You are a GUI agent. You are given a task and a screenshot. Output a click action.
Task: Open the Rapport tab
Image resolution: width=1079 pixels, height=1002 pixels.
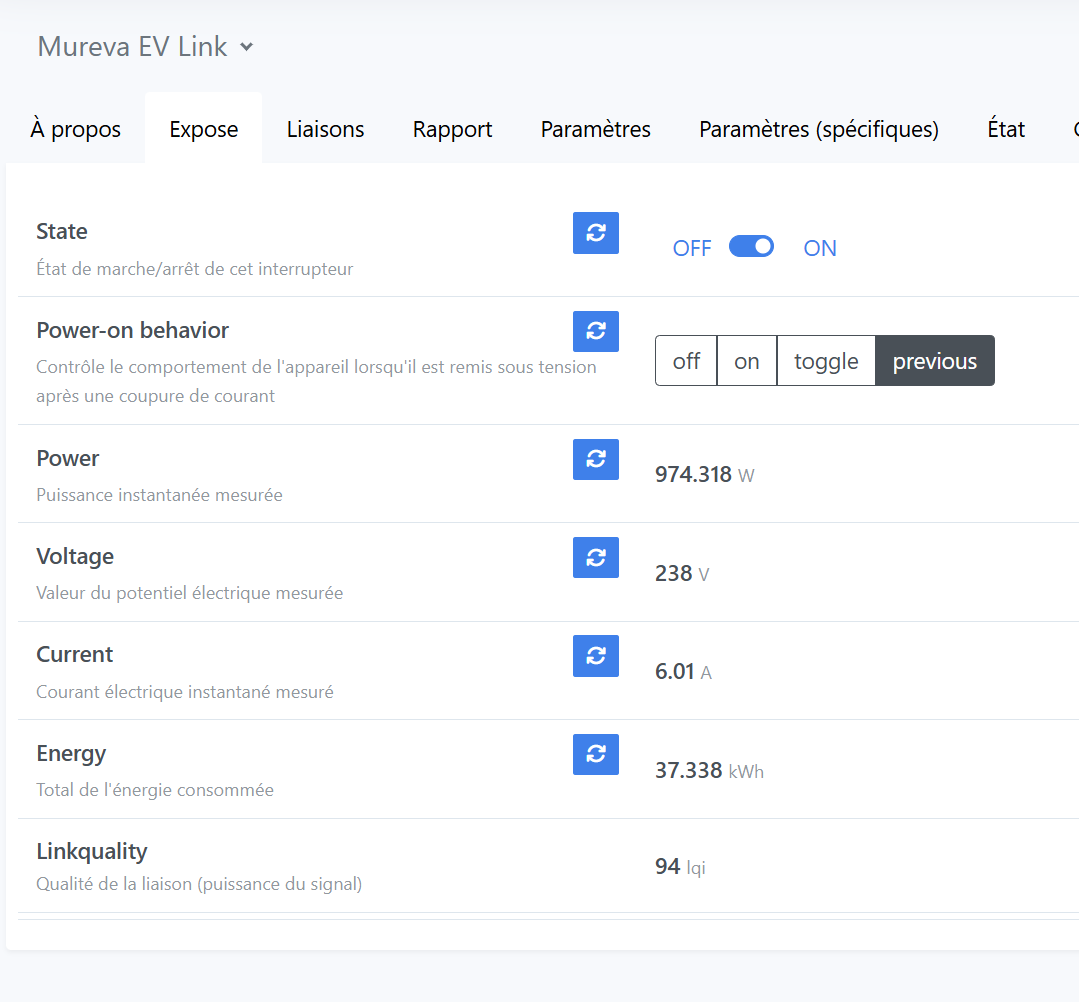(x=452, y=130)
